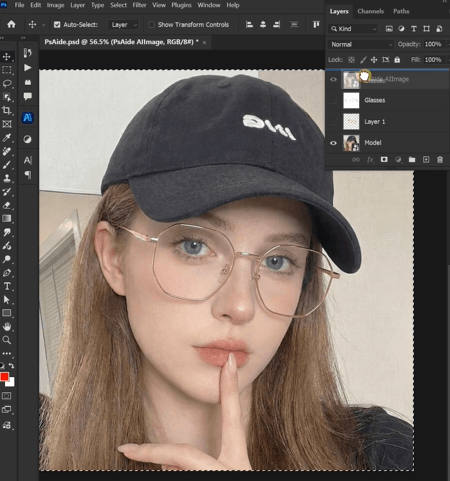450x481 pixels.
Task: Show the Glasses layer
Action: [x=333, y=100]
